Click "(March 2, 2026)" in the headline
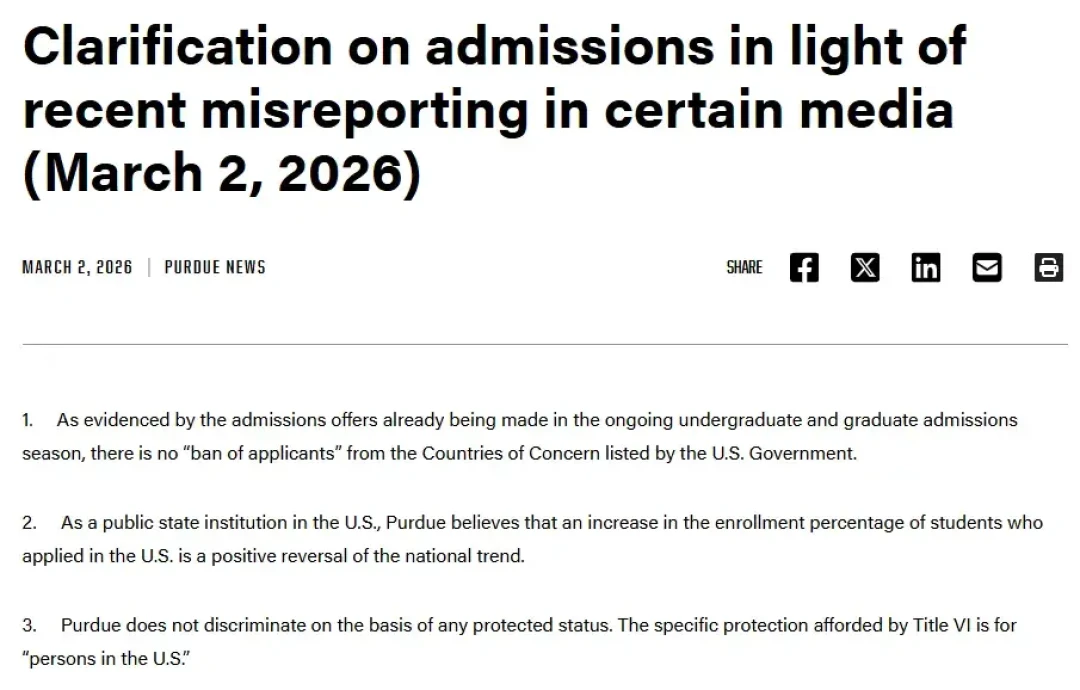Screen dimensions: 1080x690 pyautogui.click(x=222, y=173)
